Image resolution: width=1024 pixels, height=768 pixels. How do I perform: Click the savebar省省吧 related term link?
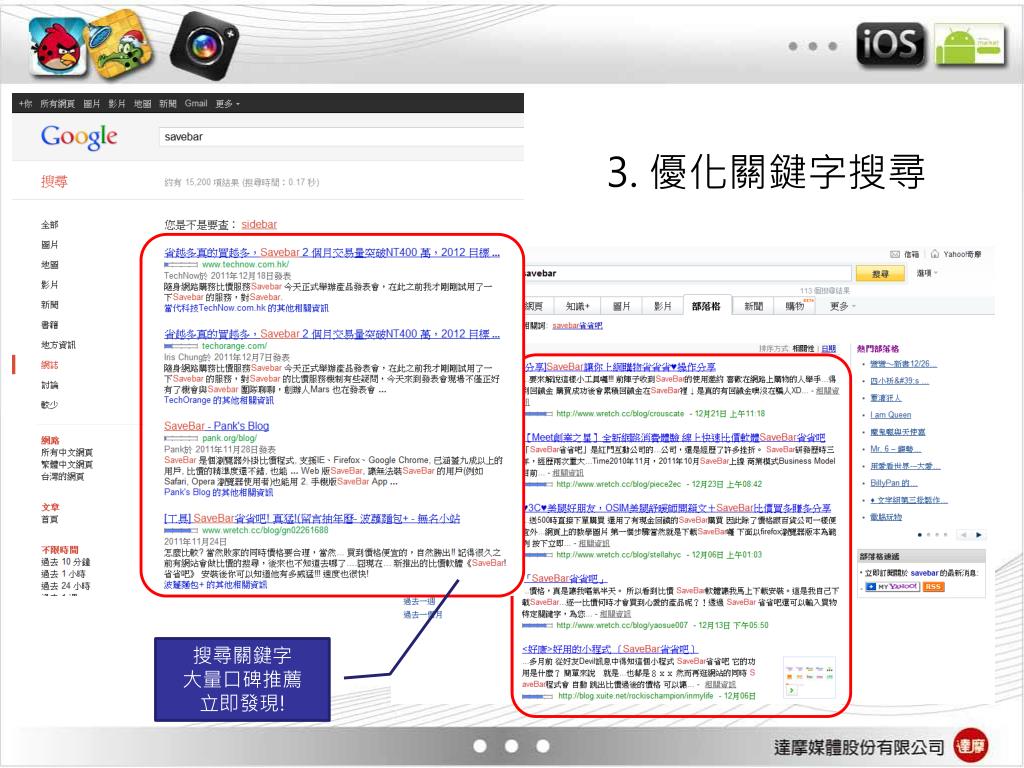pos(577,325)
